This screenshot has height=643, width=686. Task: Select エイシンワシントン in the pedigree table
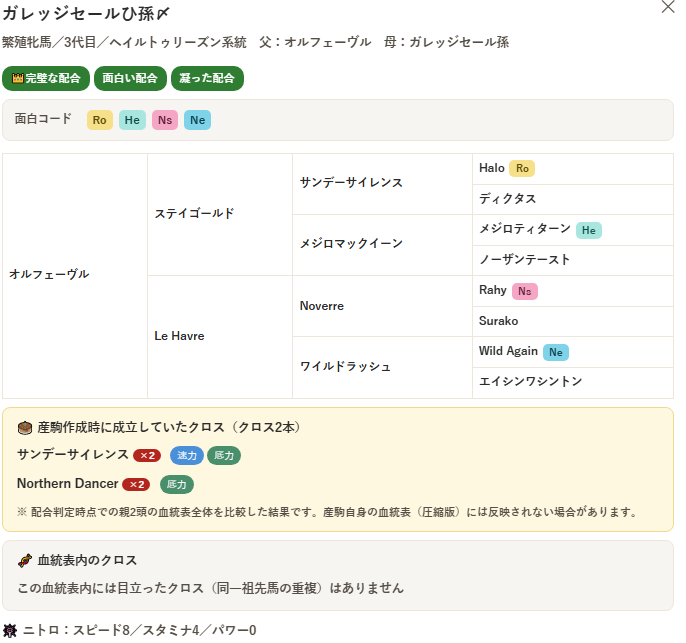(x=530, y=381)
